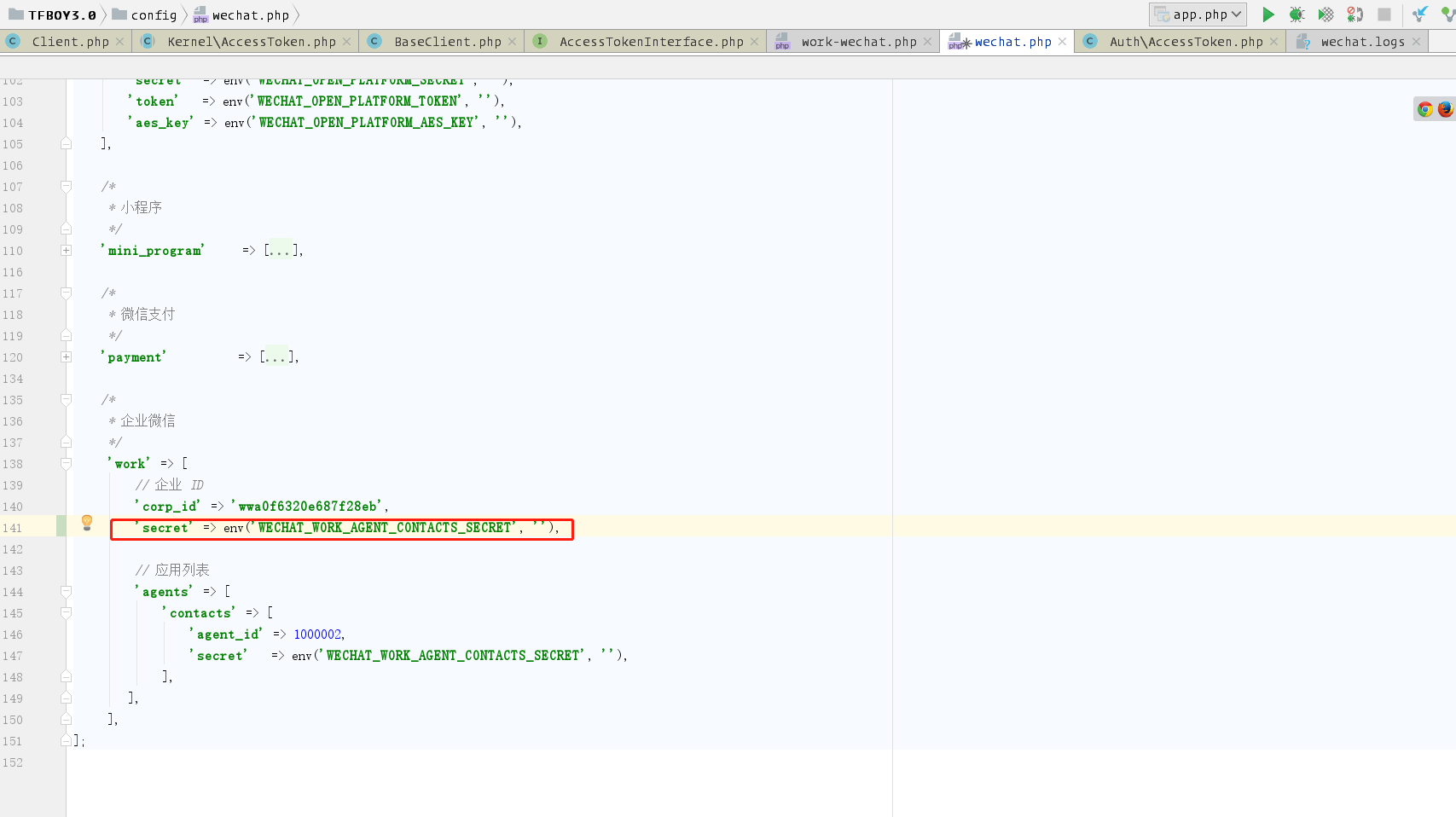Expand the collapsed payment array

point(66,356)
